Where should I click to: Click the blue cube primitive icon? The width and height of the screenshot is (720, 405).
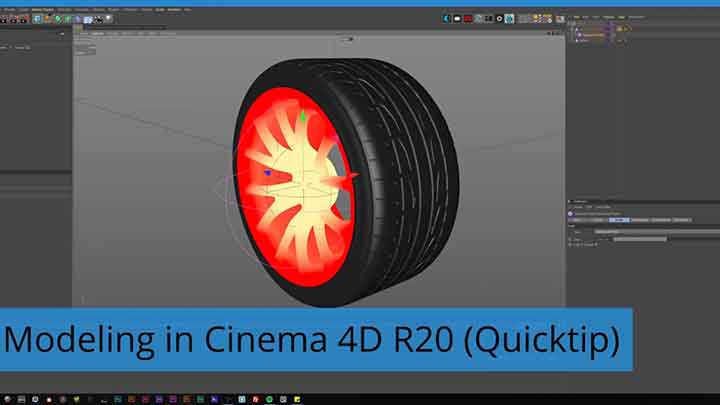coord(37,19)
